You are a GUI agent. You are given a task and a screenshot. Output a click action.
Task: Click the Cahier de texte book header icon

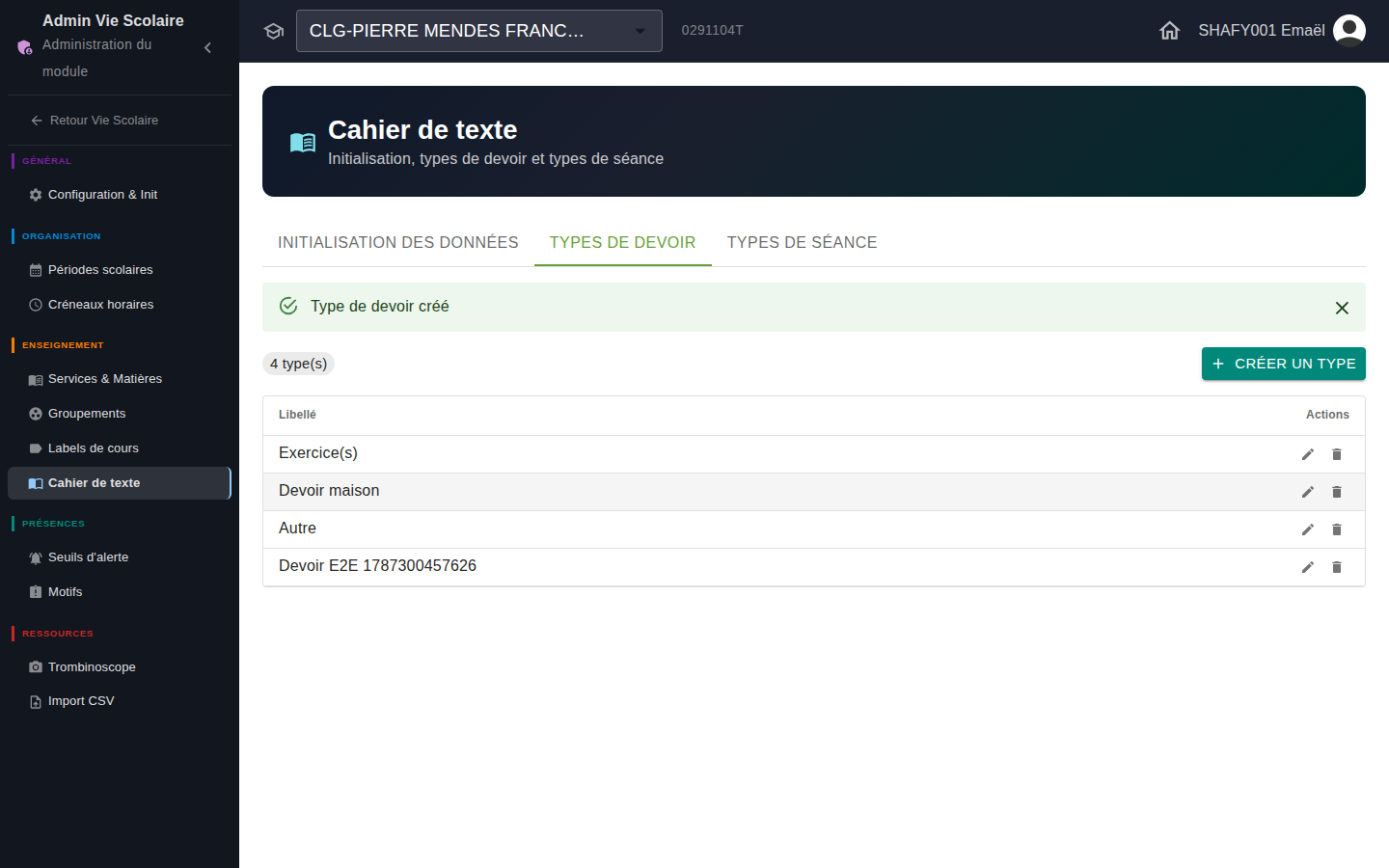coord(303,143)
